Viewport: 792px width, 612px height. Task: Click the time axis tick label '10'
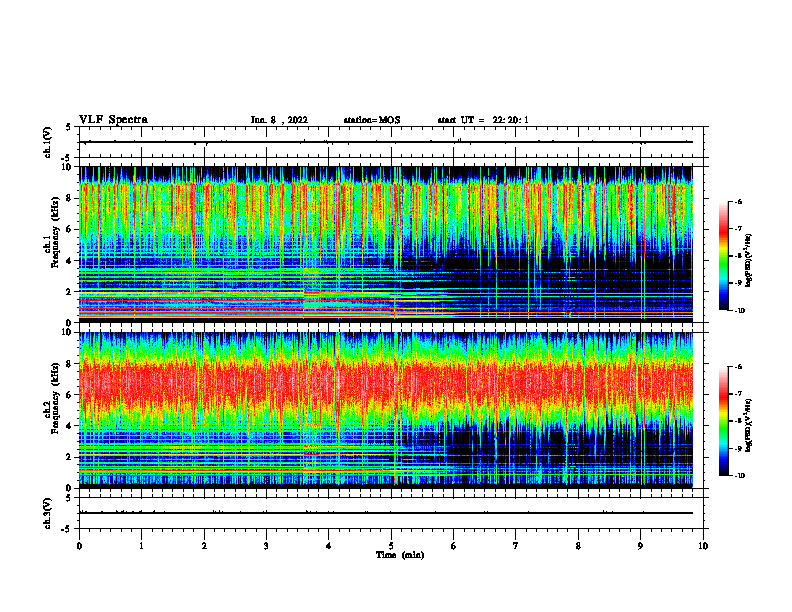pyautogui.click(x=703, y=546)
